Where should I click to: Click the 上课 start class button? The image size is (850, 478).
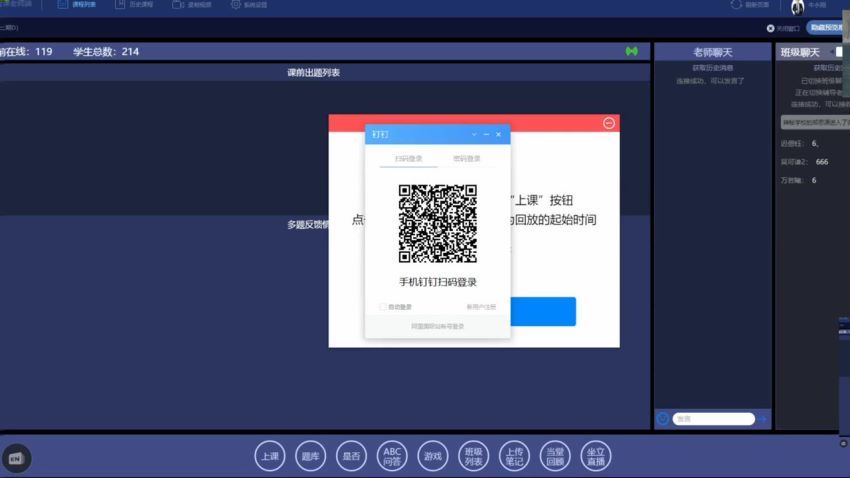coord(270,456)
